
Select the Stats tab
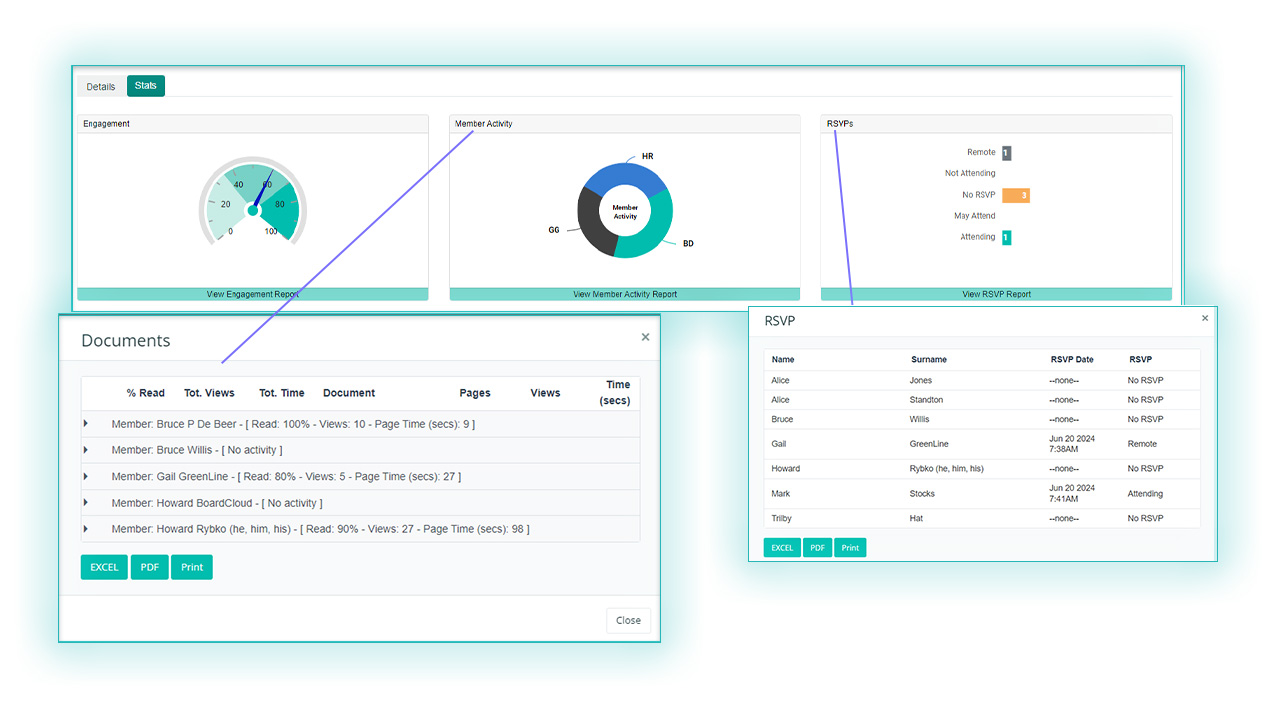tap(146, 86)
